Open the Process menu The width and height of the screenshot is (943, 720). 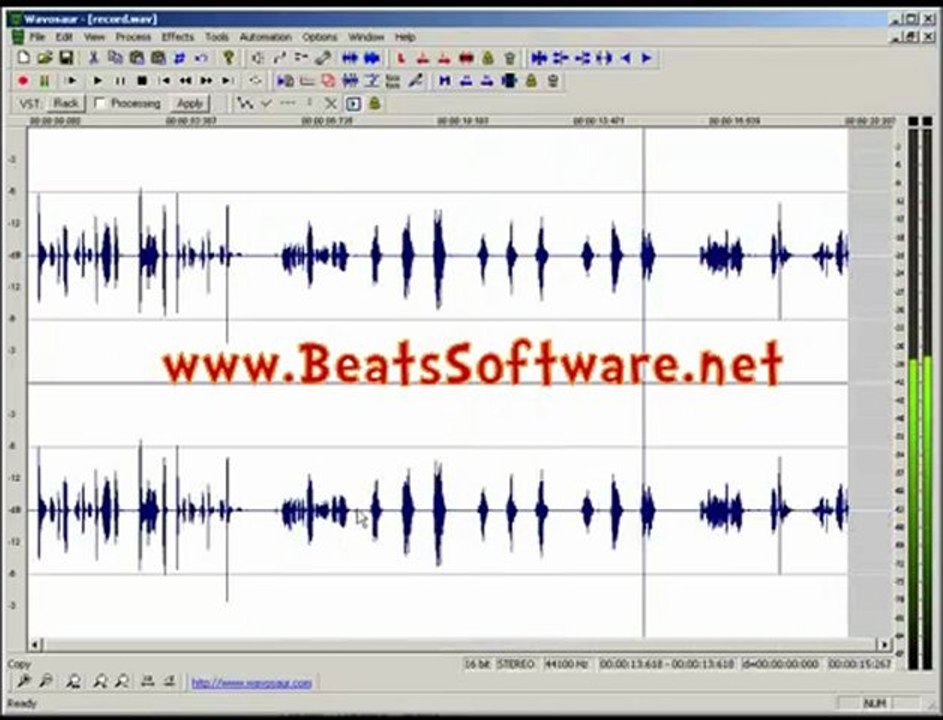[134, 37]
